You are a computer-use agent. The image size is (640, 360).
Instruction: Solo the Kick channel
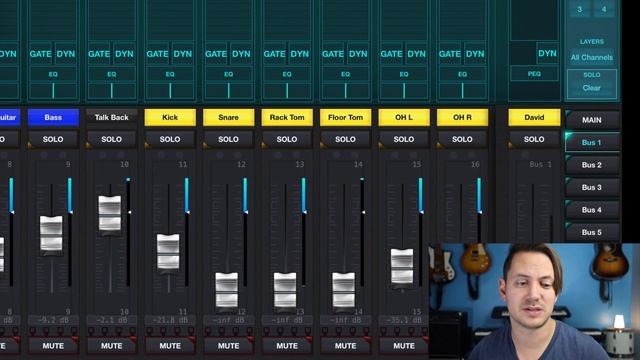point(170,139)
